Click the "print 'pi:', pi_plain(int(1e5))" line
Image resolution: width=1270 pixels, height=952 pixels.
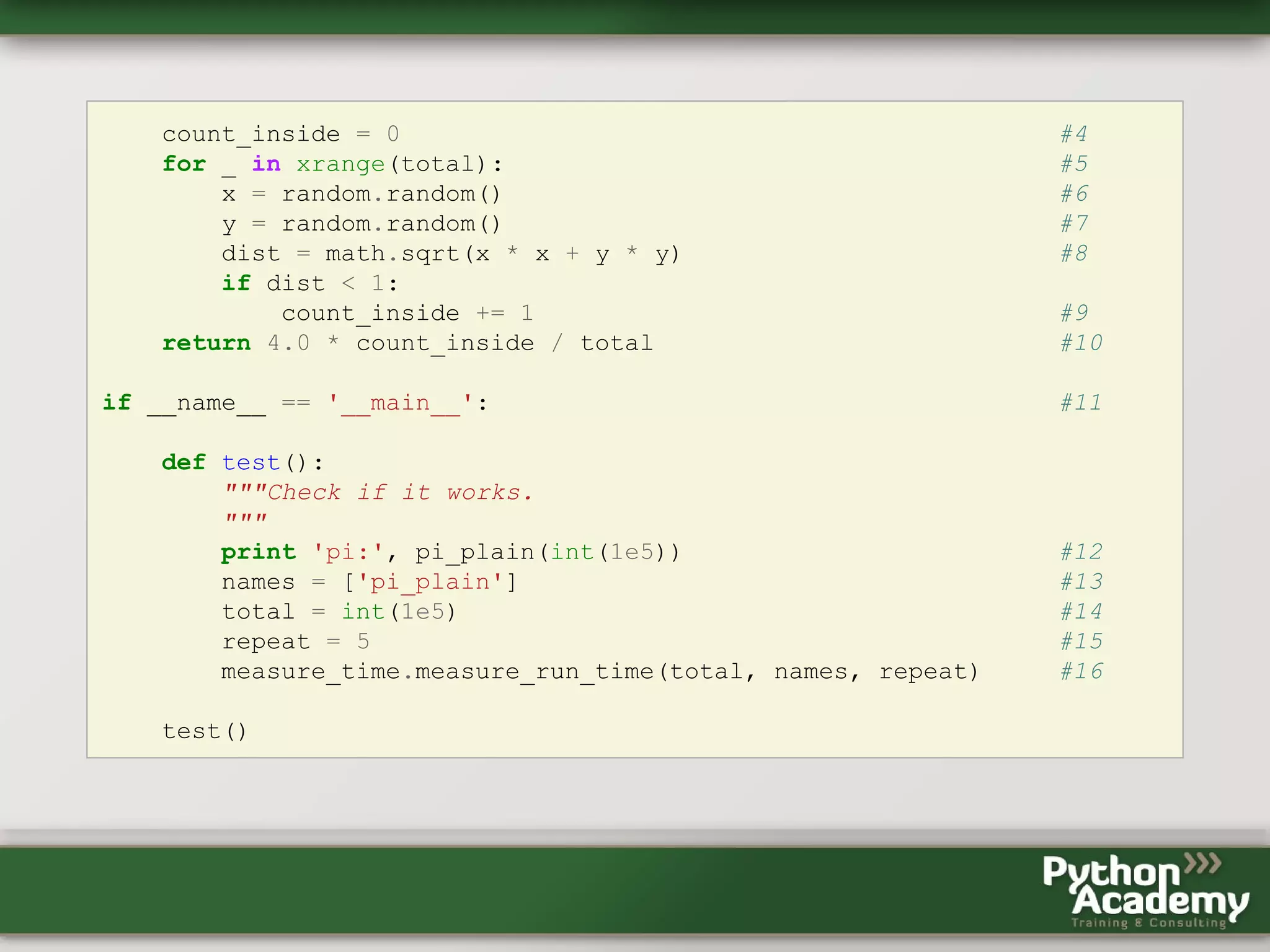coord(451,552)
